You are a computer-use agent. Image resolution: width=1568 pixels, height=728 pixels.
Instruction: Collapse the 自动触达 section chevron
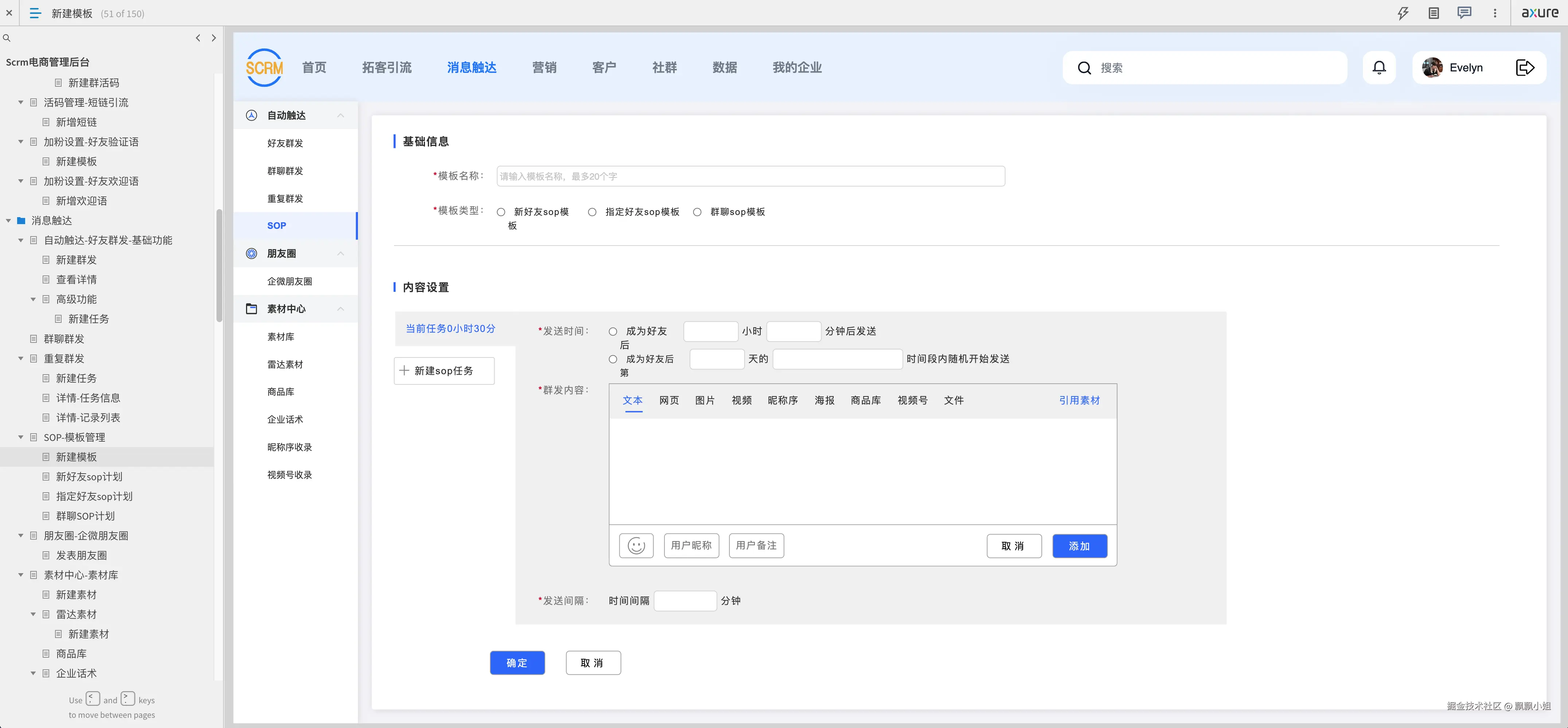[x=341, y=115]
